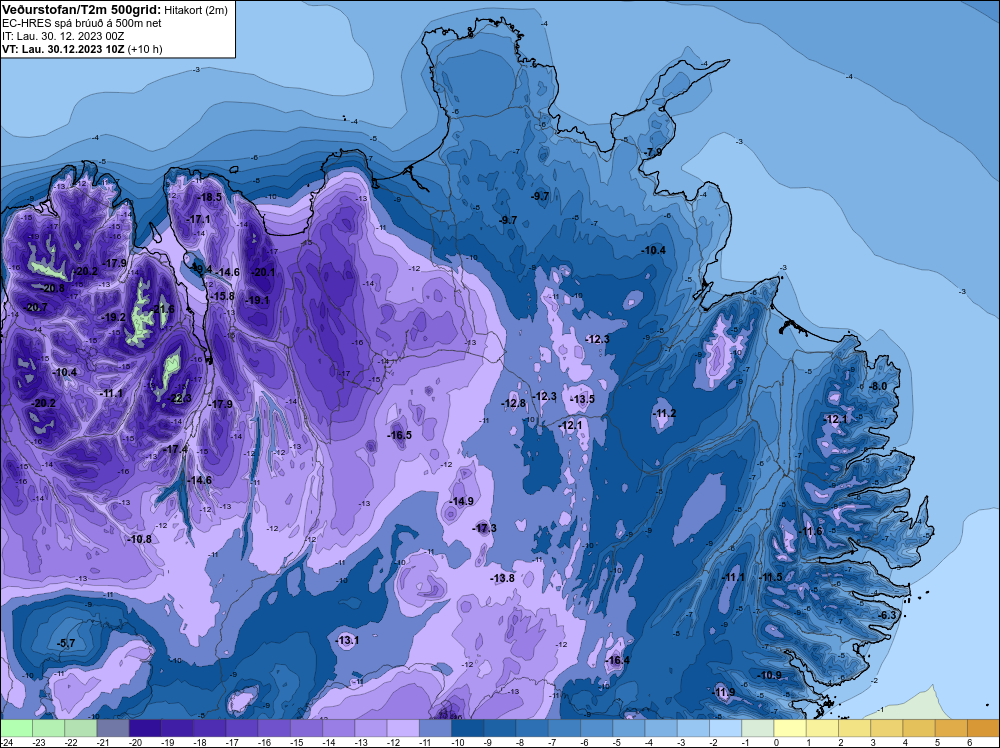The image size is (1000, 748).
Task: Pick the lavender legend swatch labeled -12
Action: click(403, 728)
